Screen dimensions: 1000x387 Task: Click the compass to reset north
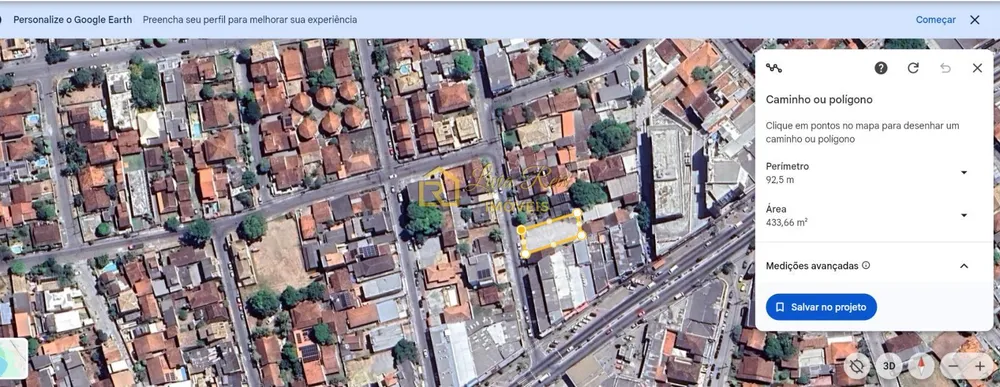pos(922,367)
